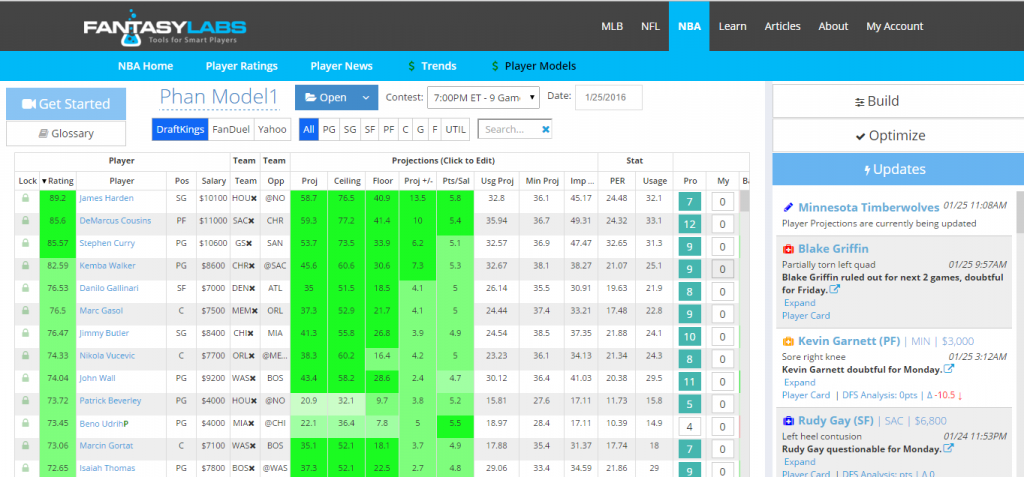This screenshot has width=1024, height=477.
Task: Click the X next to MEM team
Action: (255, 311)
